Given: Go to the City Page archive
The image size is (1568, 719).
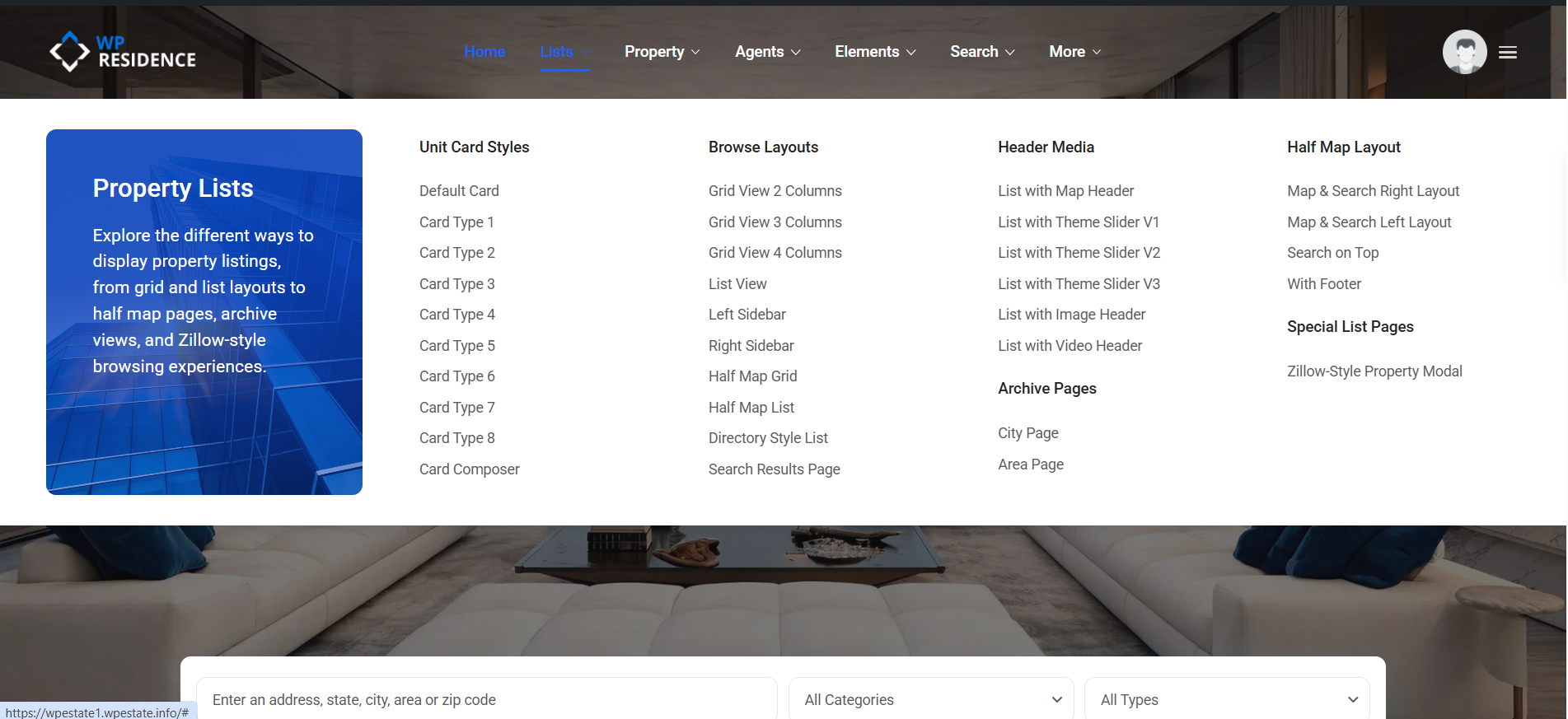Looking at the screenshot, I should point(1027,433).
